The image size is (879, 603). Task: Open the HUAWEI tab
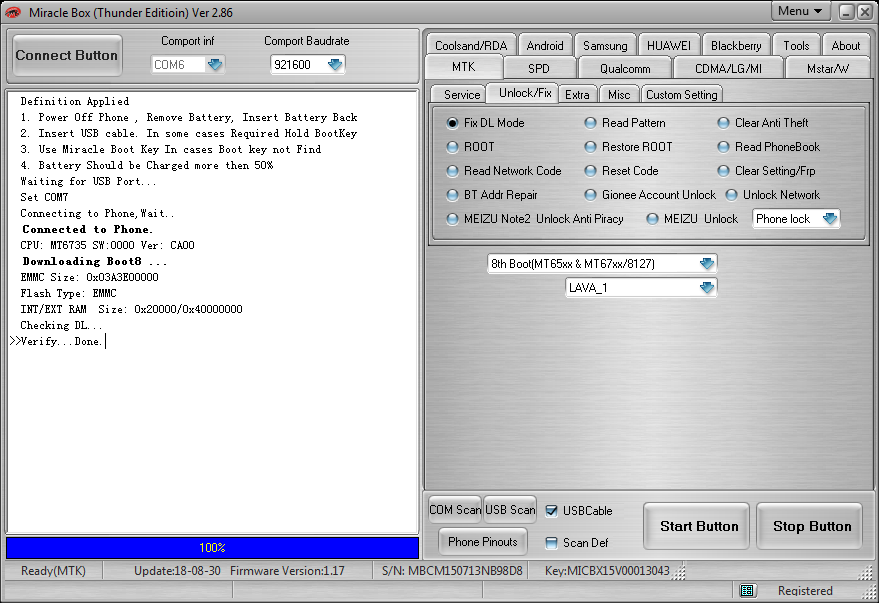pos(669,45)
